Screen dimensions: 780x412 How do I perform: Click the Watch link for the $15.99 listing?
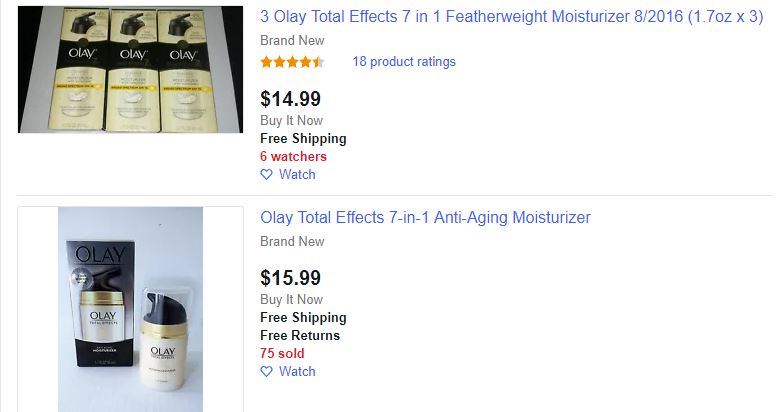coord(297,371)
